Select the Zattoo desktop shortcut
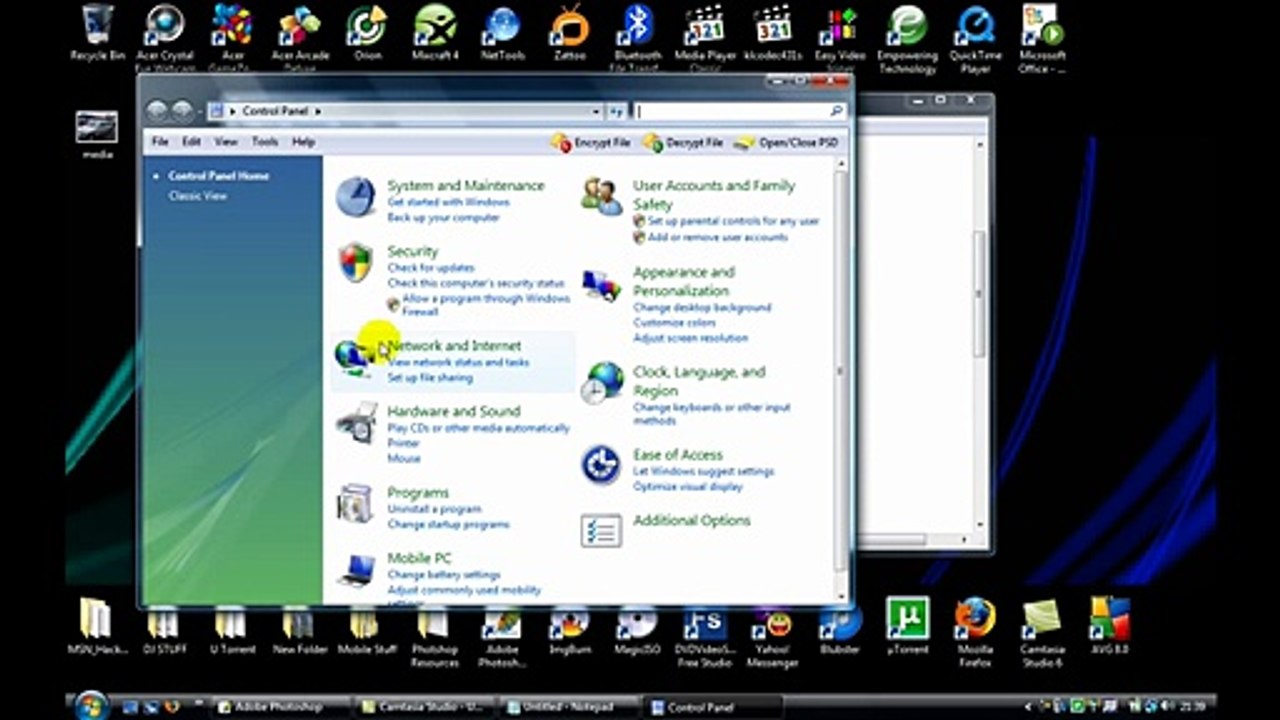1280x720 pixels. (x=570, y=33)
